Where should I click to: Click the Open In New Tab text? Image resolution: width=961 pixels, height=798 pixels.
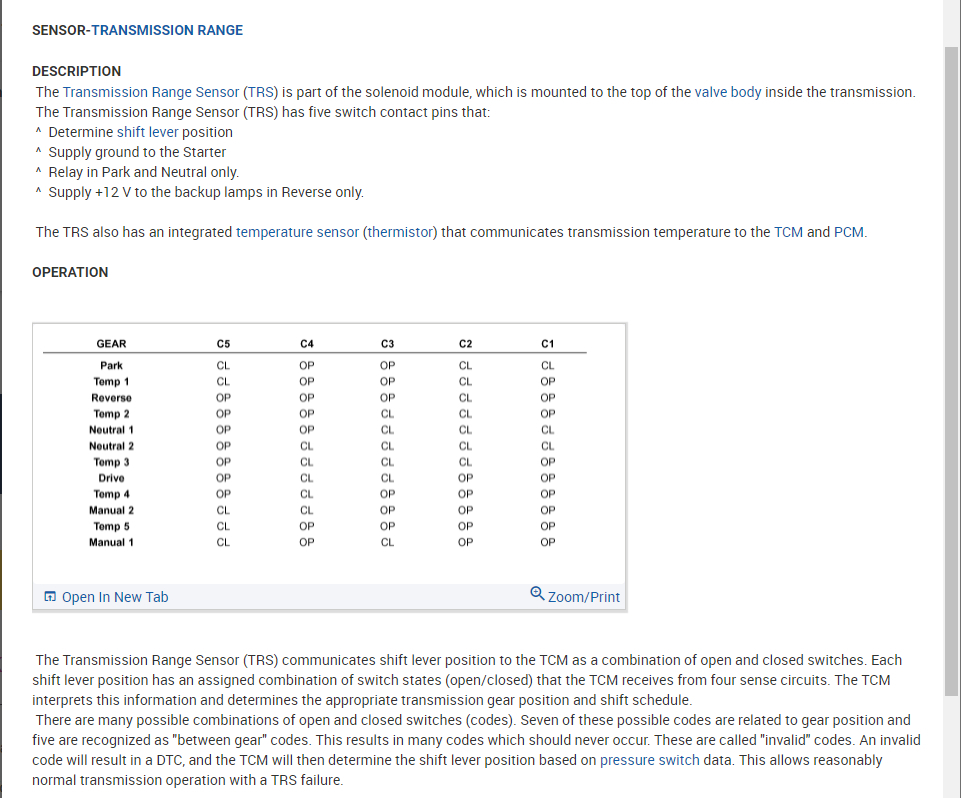(115, 597)
